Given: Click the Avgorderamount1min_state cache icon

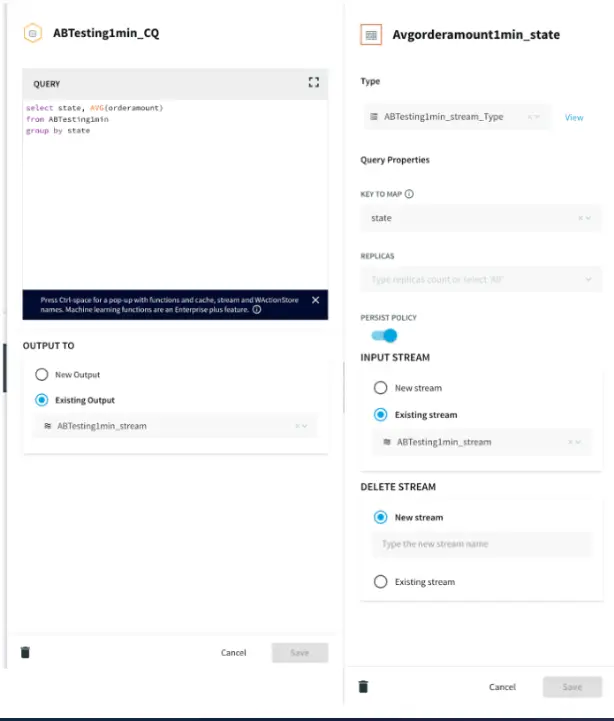Looking at the screenshot, I should [x=371, y=34].
